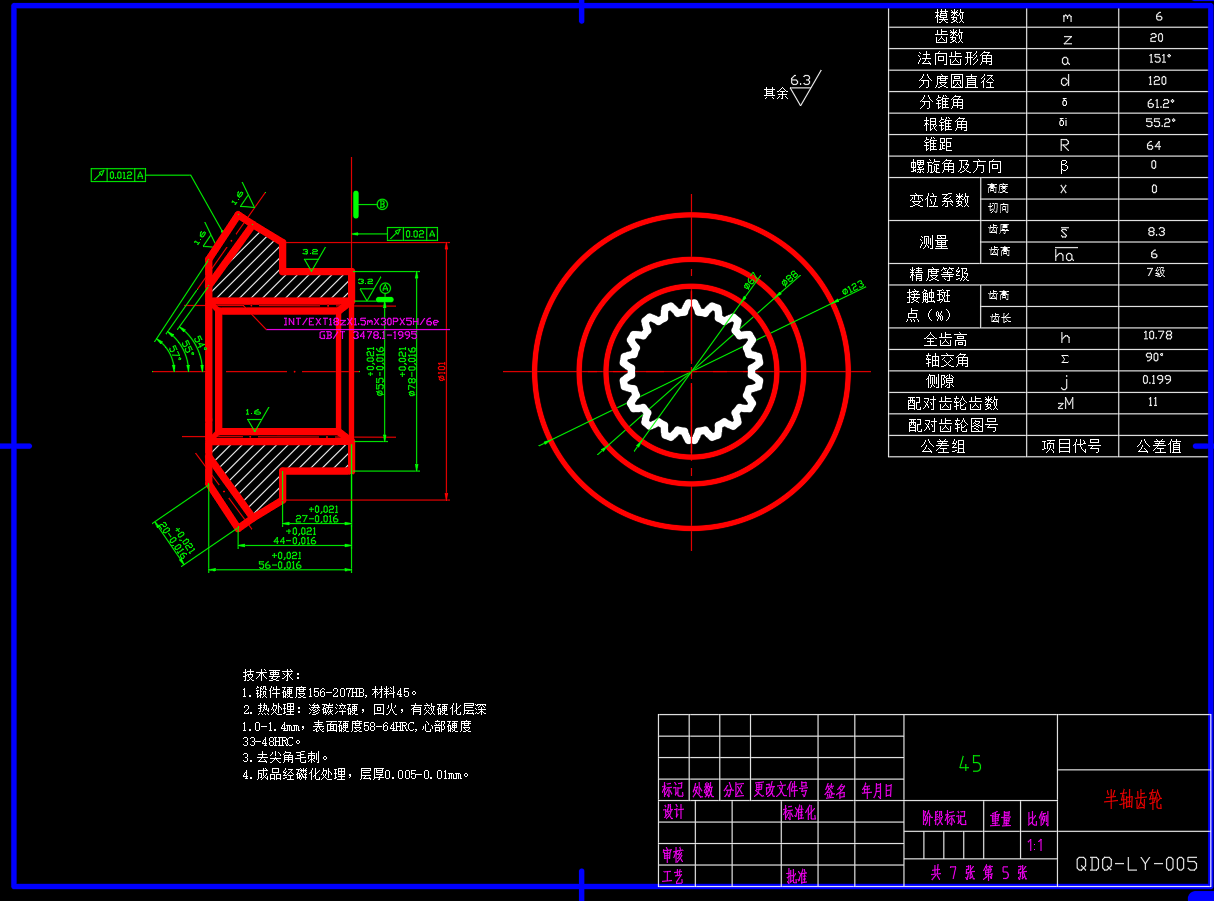1214x901 pixels.
Task: Click the value '90°' cell
Action: coord(1155,357)
